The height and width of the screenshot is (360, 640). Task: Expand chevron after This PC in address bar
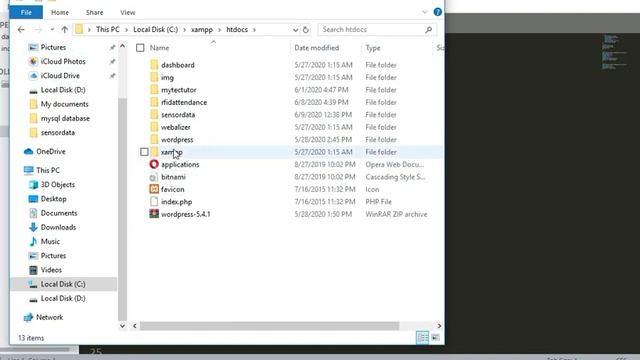[126, 29]
